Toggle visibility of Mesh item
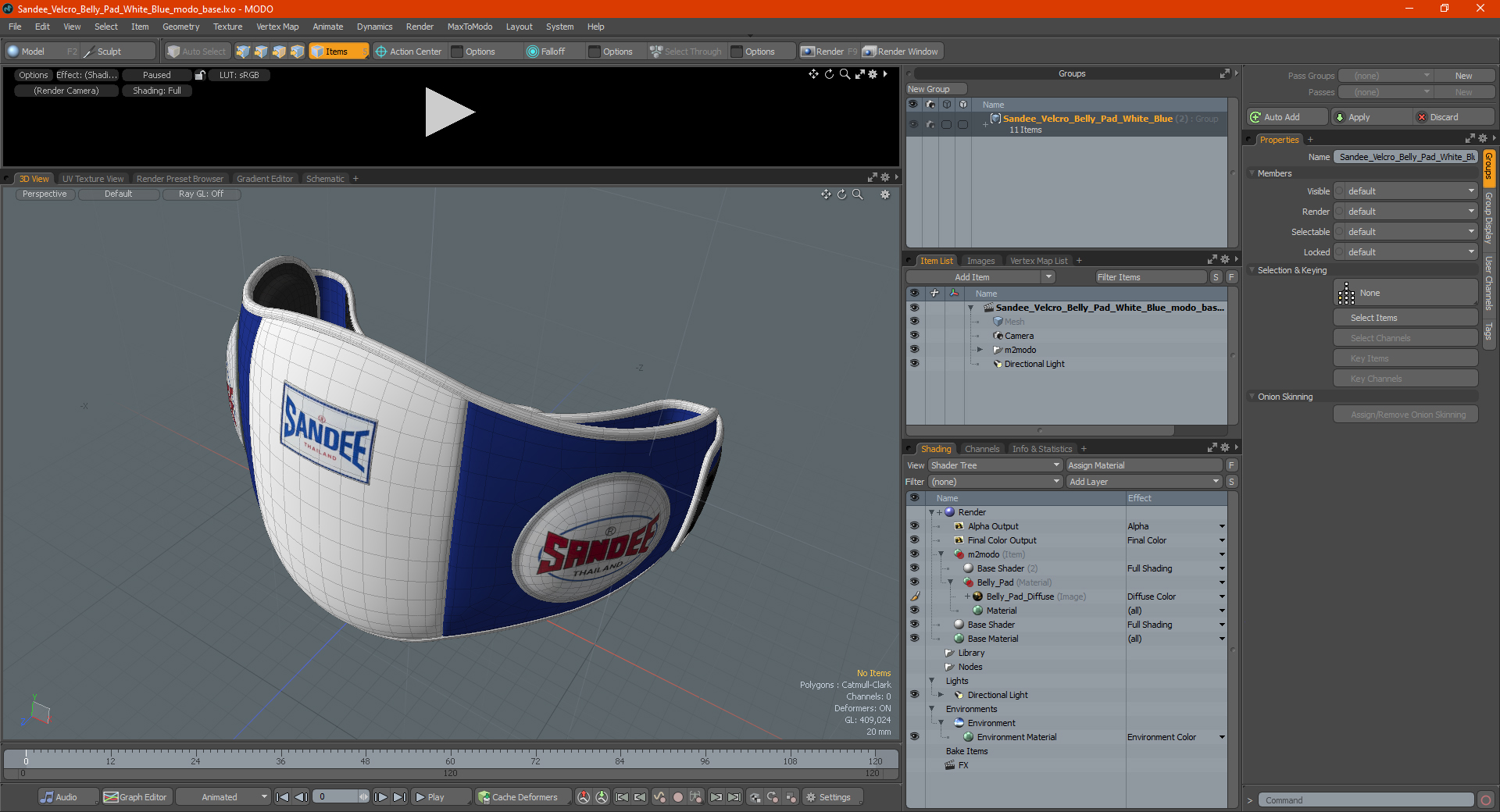Screen dimensions: 1500x812 click(914, 322)
